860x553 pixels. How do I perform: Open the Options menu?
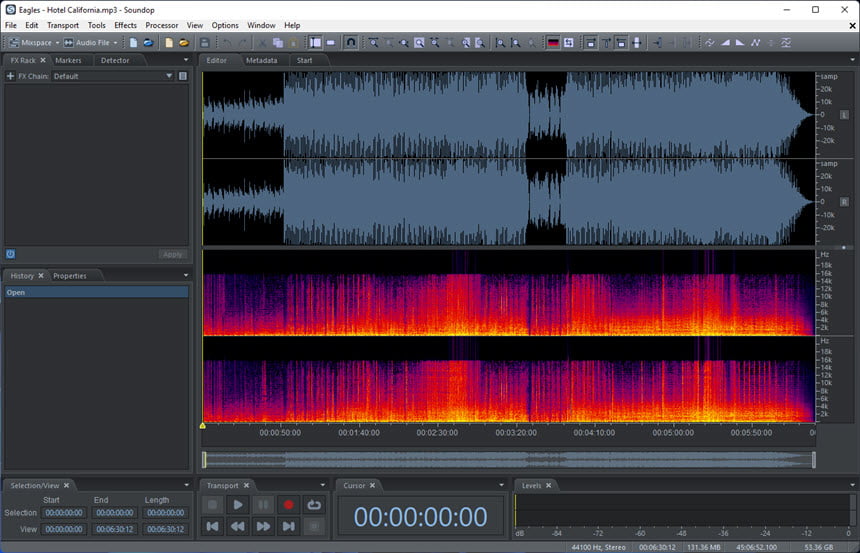225,25
